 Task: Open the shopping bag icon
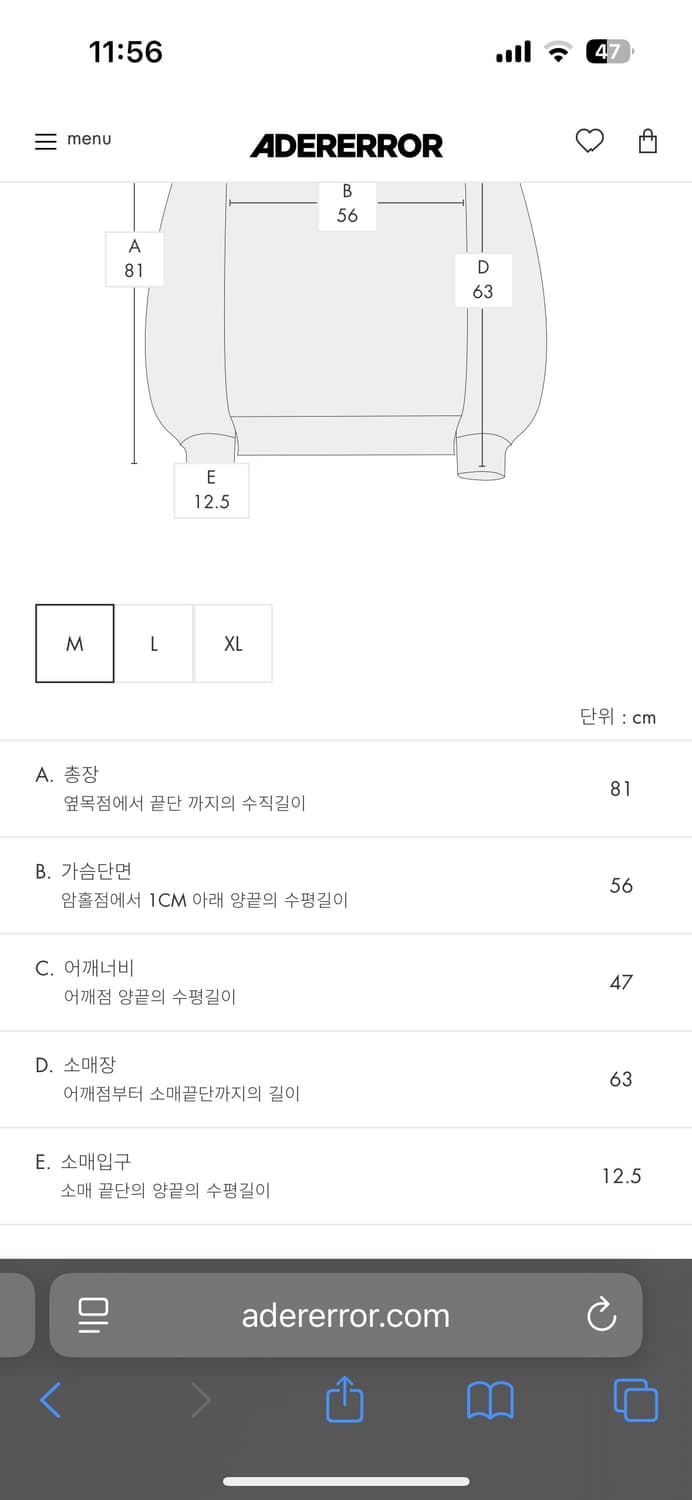pos(647,141)
